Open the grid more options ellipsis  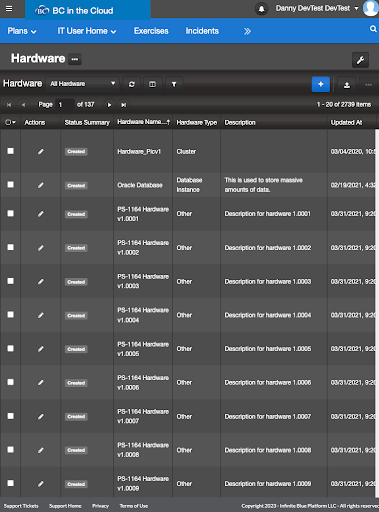coord(368,85)
